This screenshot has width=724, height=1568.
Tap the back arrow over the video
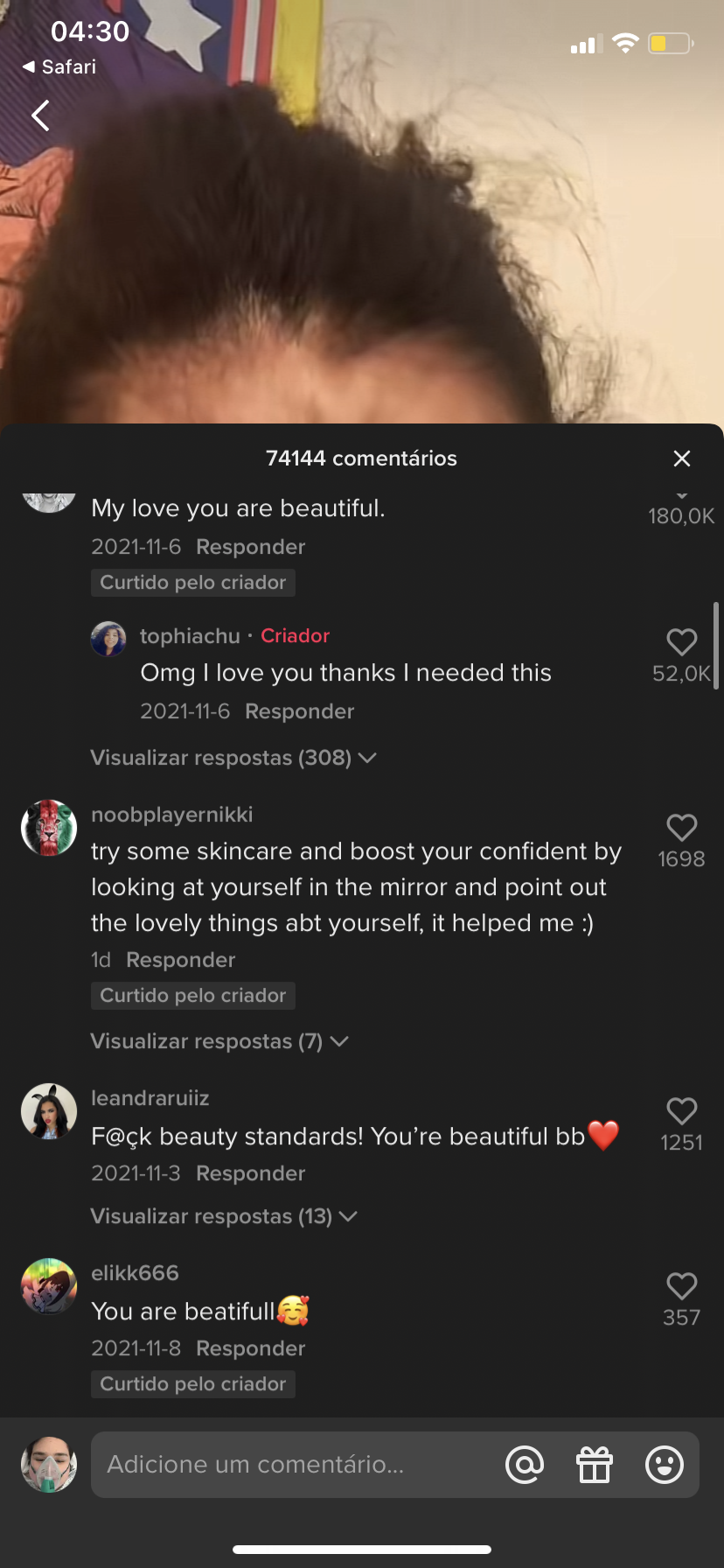pyautogui.click(x=40, y=115)
